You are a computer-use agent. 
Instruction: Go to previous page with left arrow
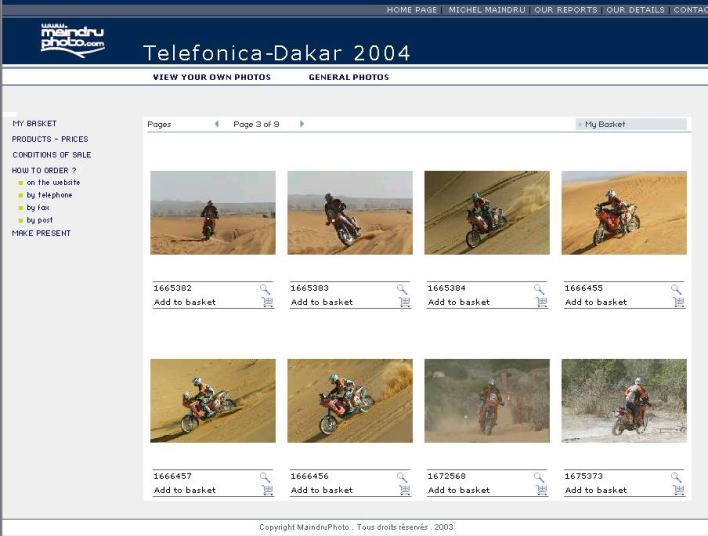217,124
